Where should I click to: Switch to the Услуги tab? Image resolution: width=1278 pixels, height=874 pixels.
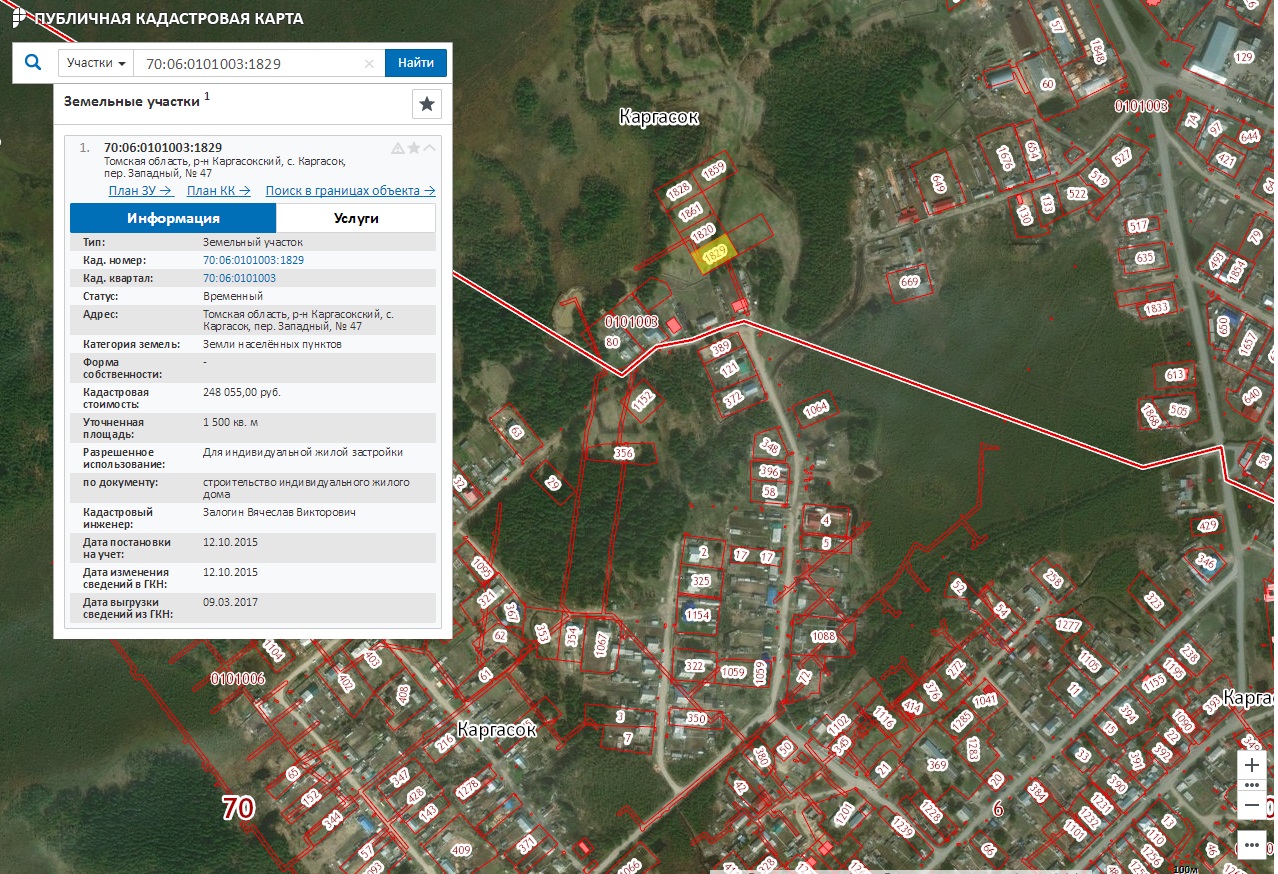[355, 218]
